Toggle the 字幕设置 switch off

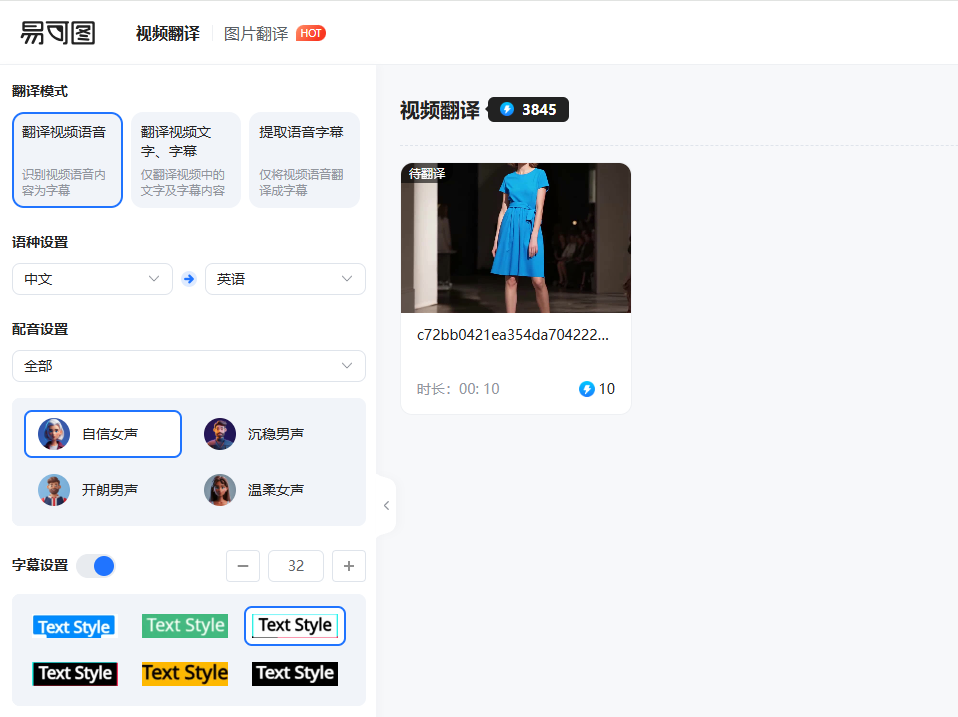click(x=97, y=566)
